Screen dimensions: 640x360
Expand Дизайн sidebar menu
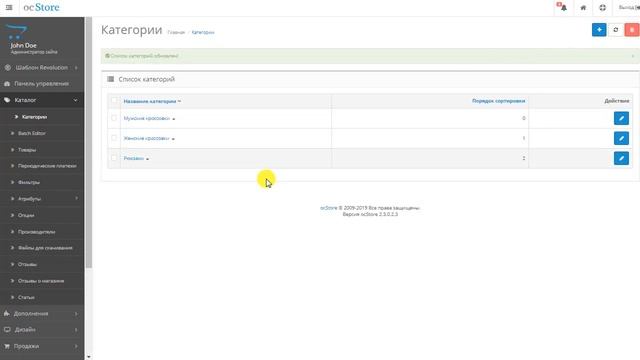[x=42, y=330]
